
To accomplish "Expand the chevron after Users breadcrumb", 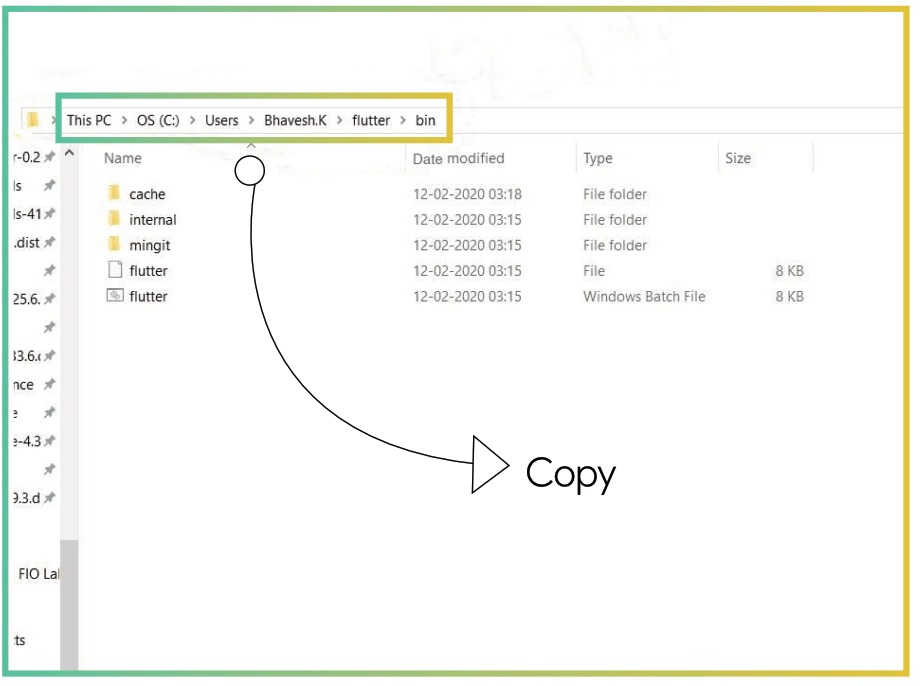I will [251, 120].
